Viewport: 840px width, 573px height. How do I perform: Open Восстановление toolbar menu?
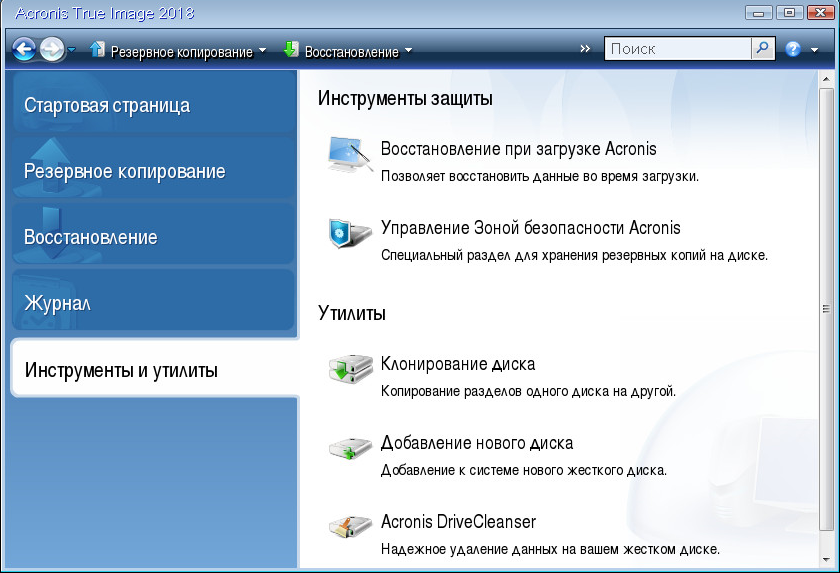pyautogui.click(x=351, y=52)
